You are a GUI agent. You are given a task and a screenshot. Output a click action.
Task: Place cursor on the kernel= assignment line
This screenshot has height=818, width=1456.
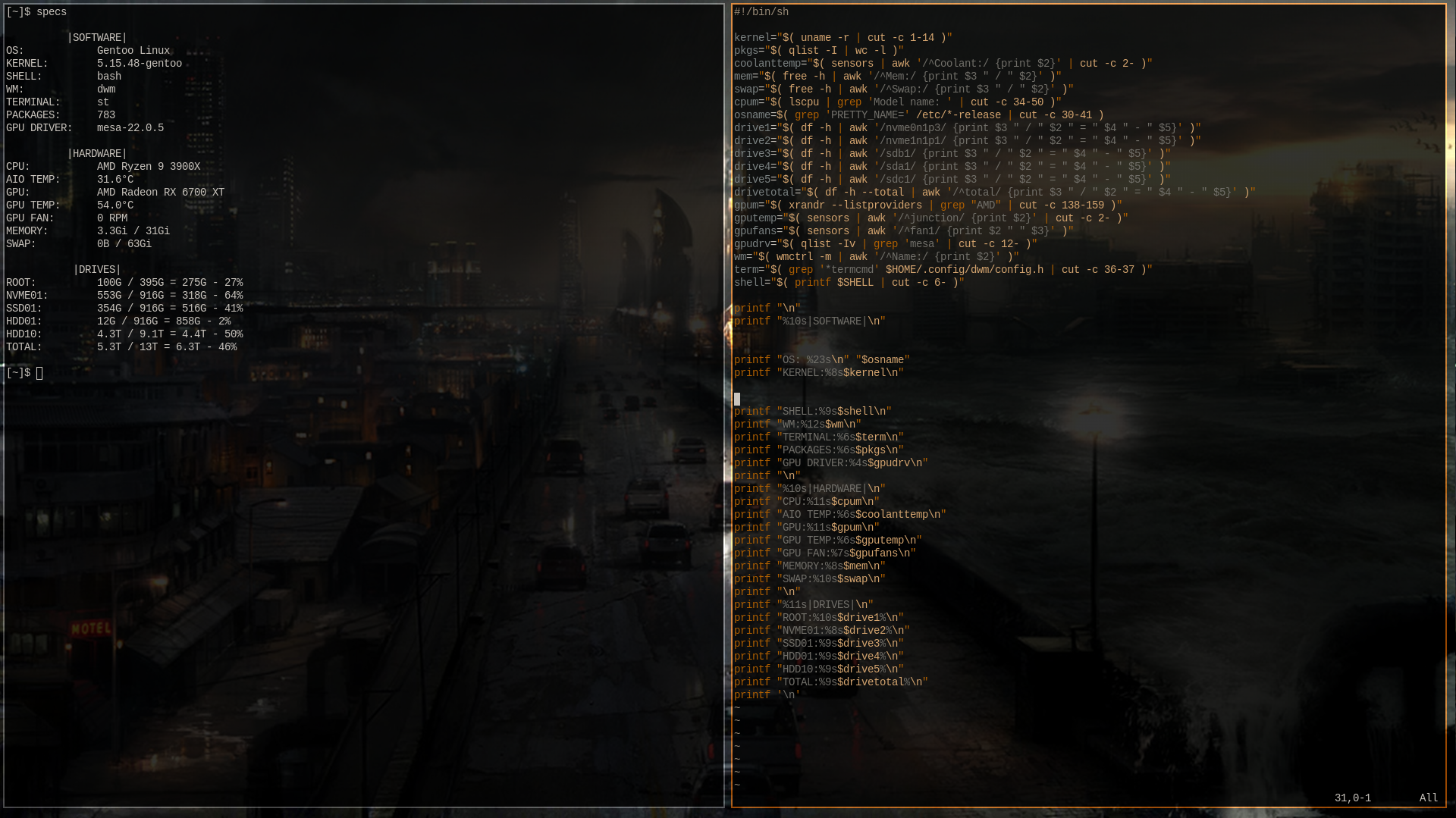[843, 38]
